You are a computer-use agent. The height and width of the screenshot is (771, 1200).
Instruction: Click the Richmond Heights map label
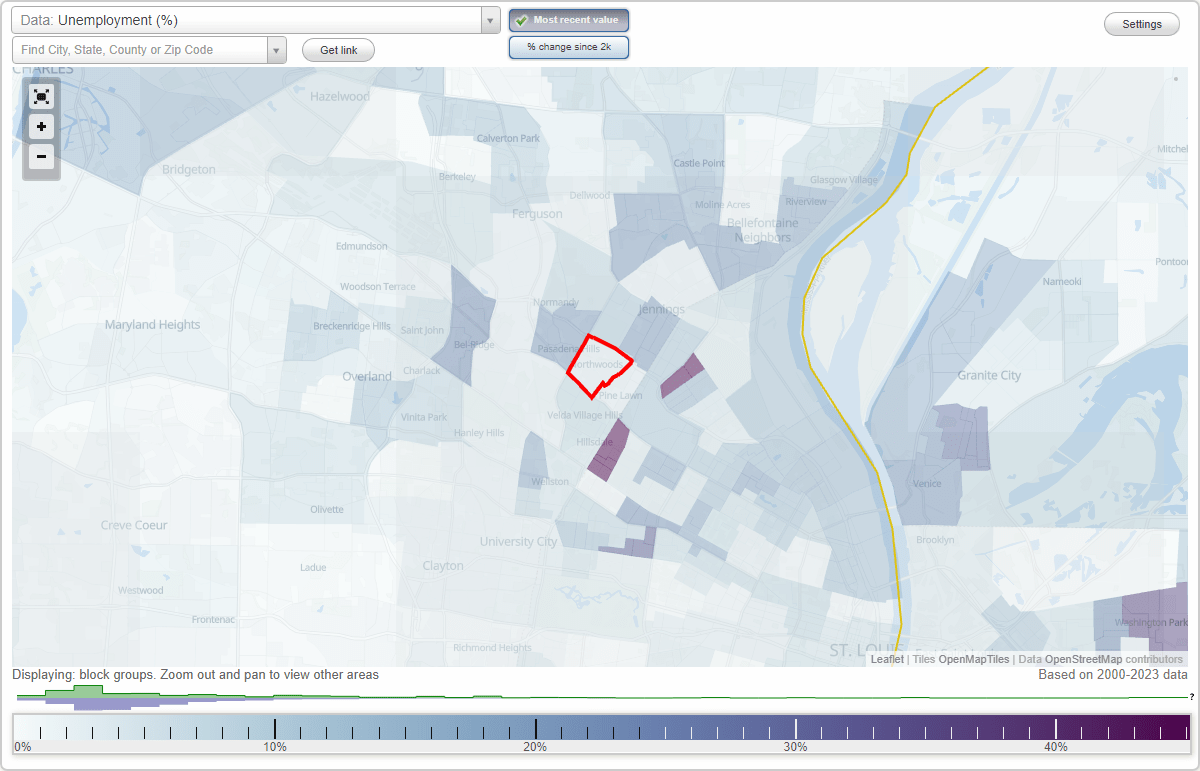click(x=492, y=648)
